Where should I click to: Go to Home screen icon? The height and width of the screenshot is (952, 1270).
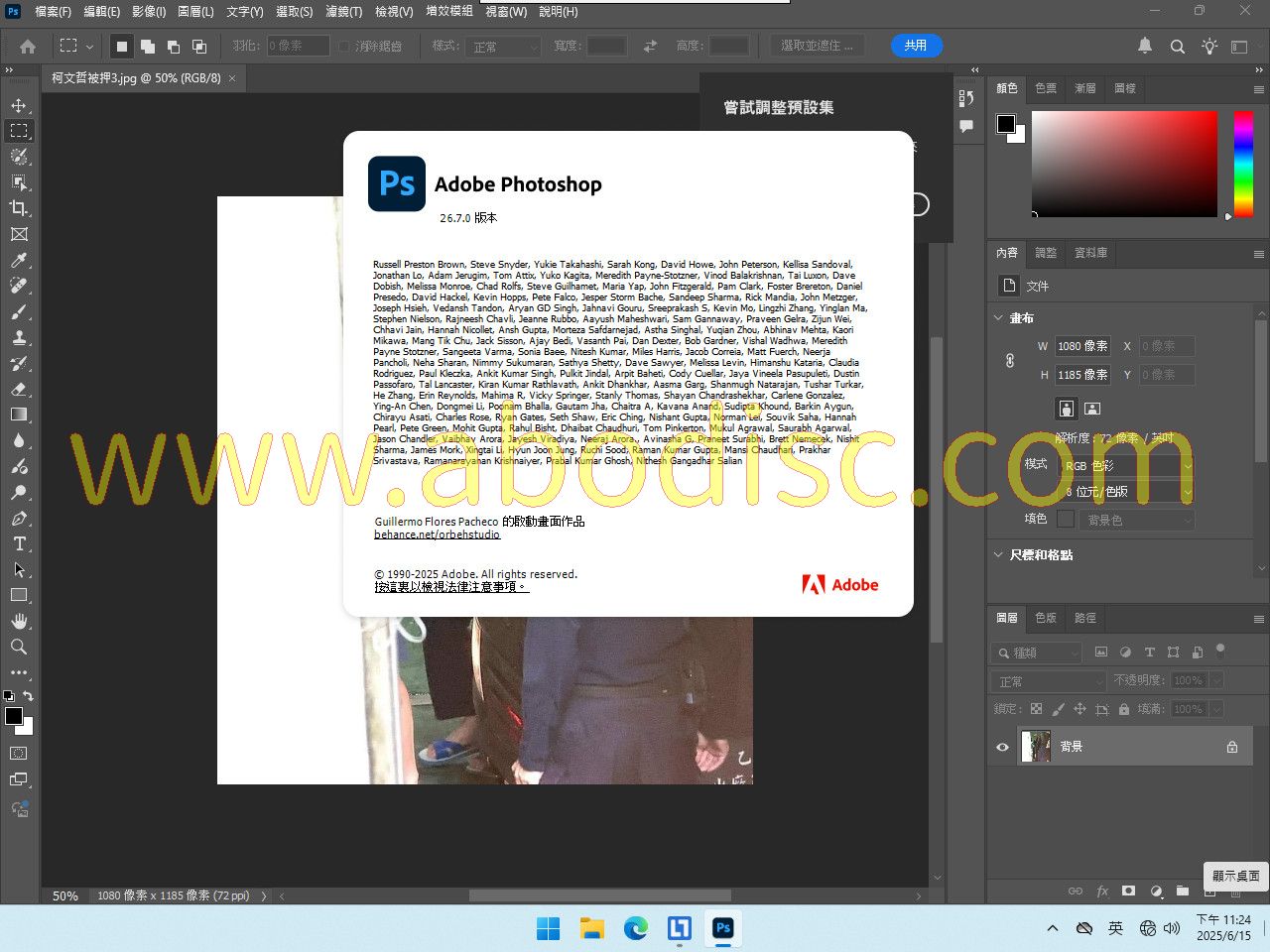click(28, 46)
